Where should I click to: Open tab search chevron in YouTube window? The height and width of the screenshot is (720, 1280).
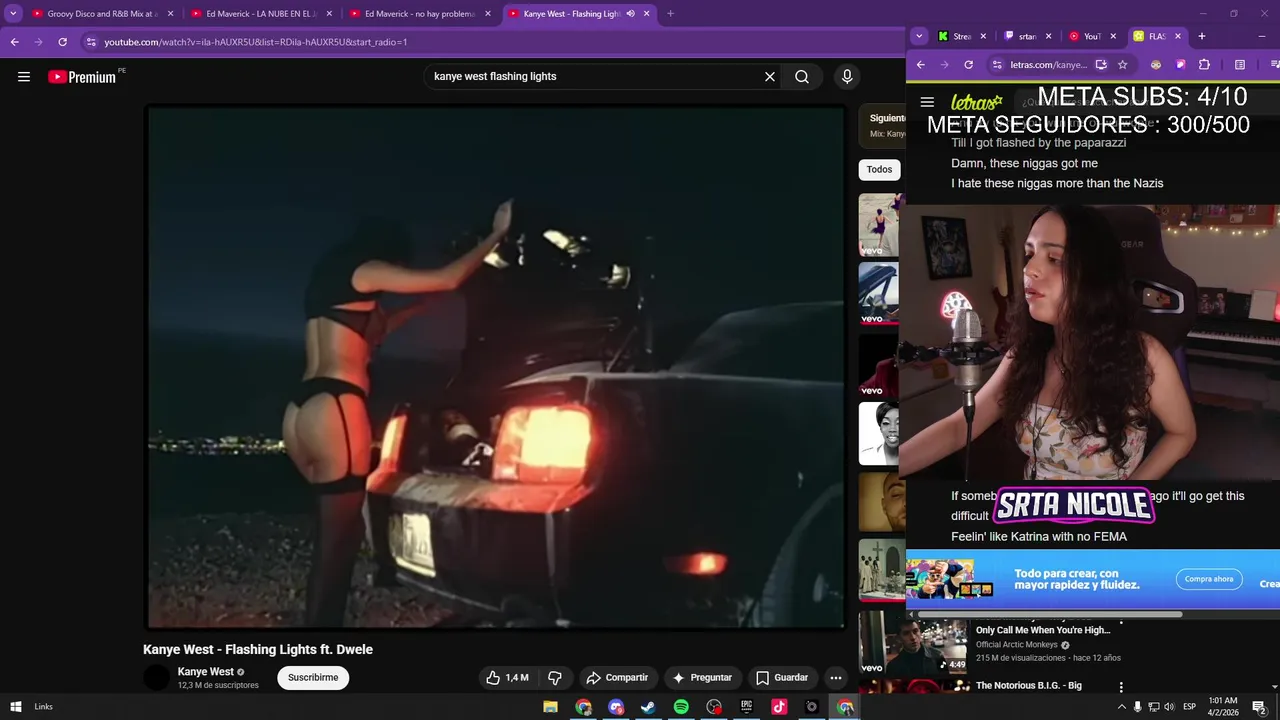[x=13, y=14]
